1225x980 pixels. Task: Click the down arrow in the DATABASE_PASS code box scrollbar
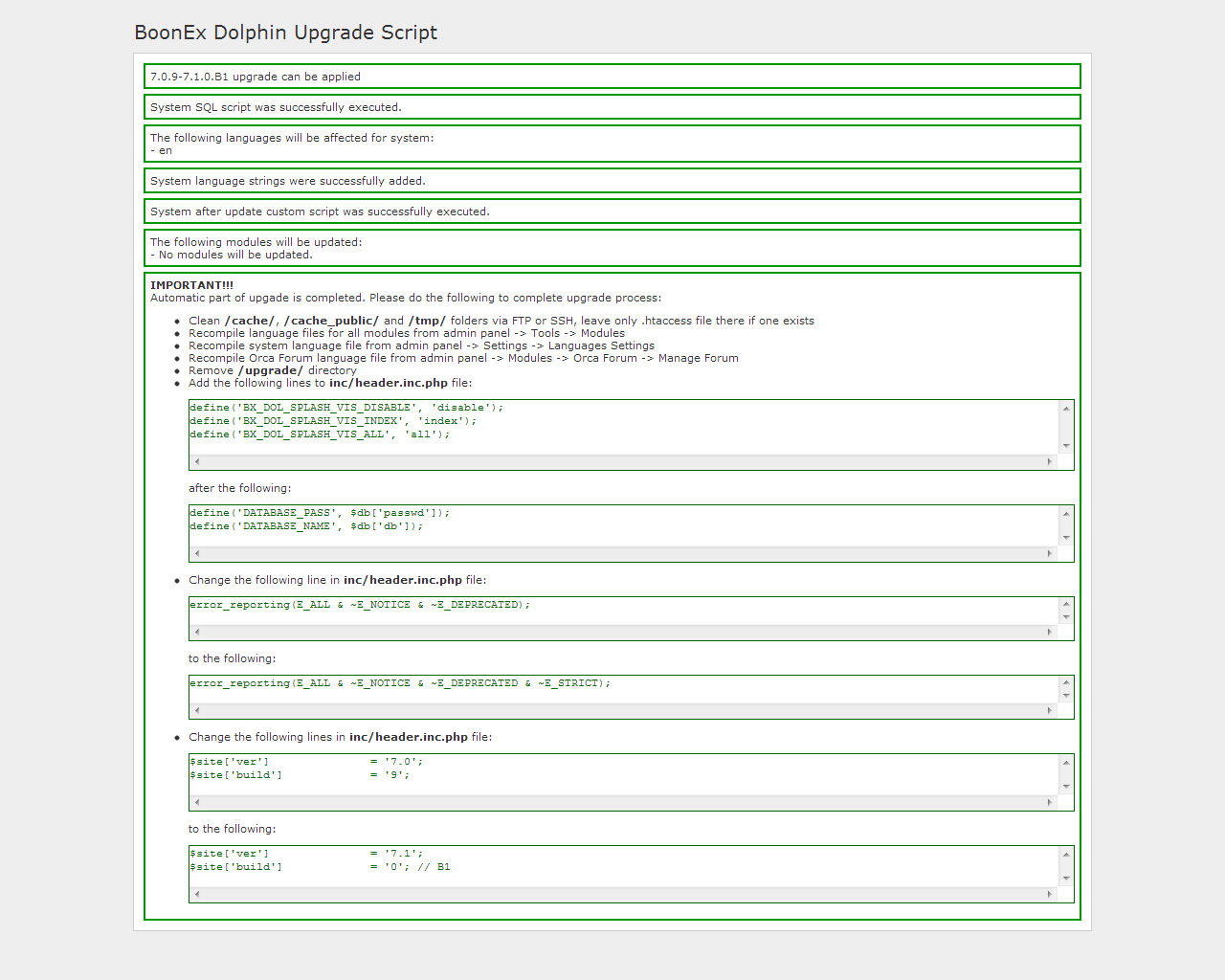click(1066, 538)
